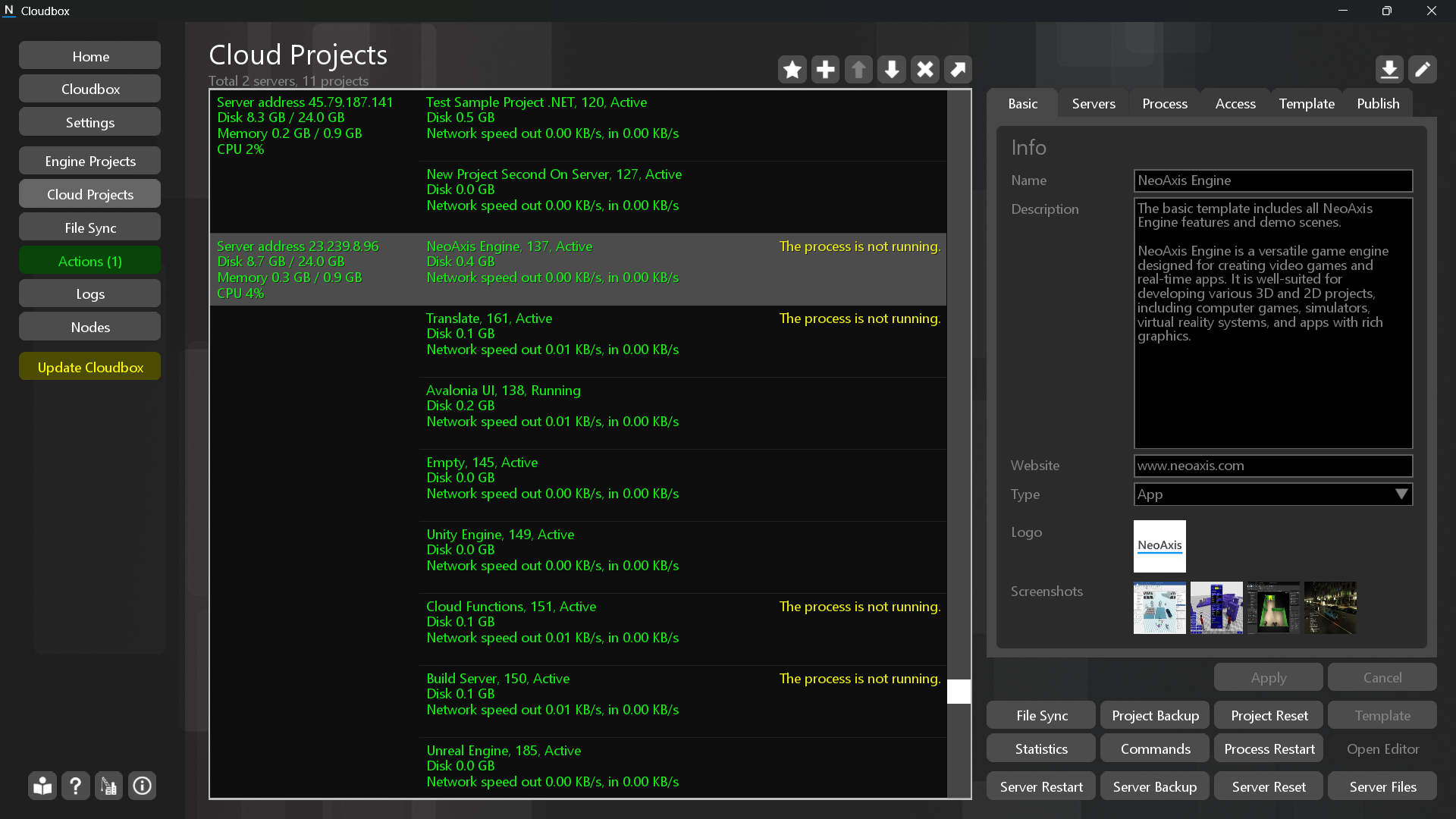Switch to the Process tab
The height and width of the screenshot is (819, 1456).
(x=1165, y=104)
